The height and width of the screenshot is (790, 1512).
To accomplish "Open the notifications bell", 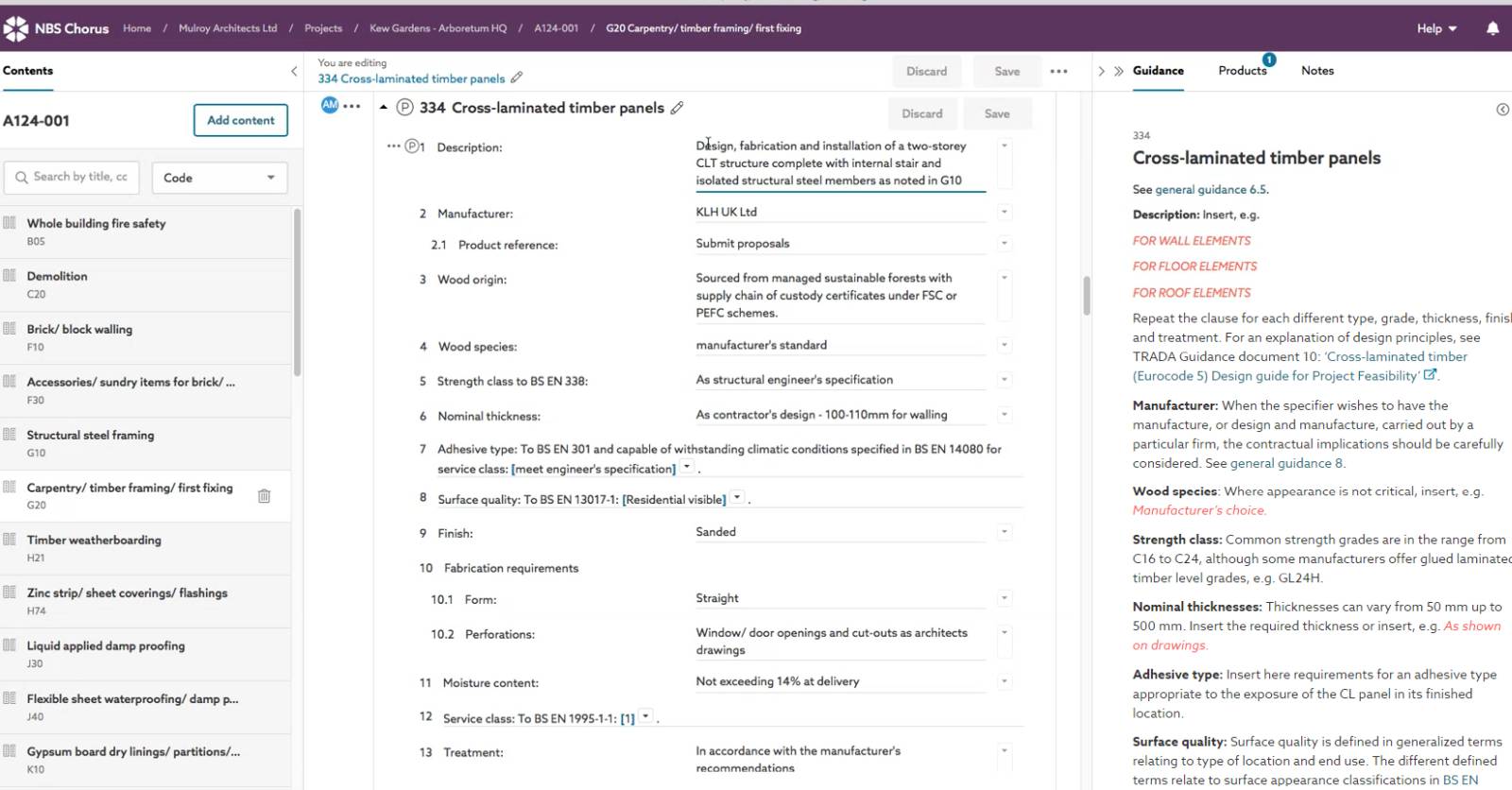I will tap(1492, 28).
